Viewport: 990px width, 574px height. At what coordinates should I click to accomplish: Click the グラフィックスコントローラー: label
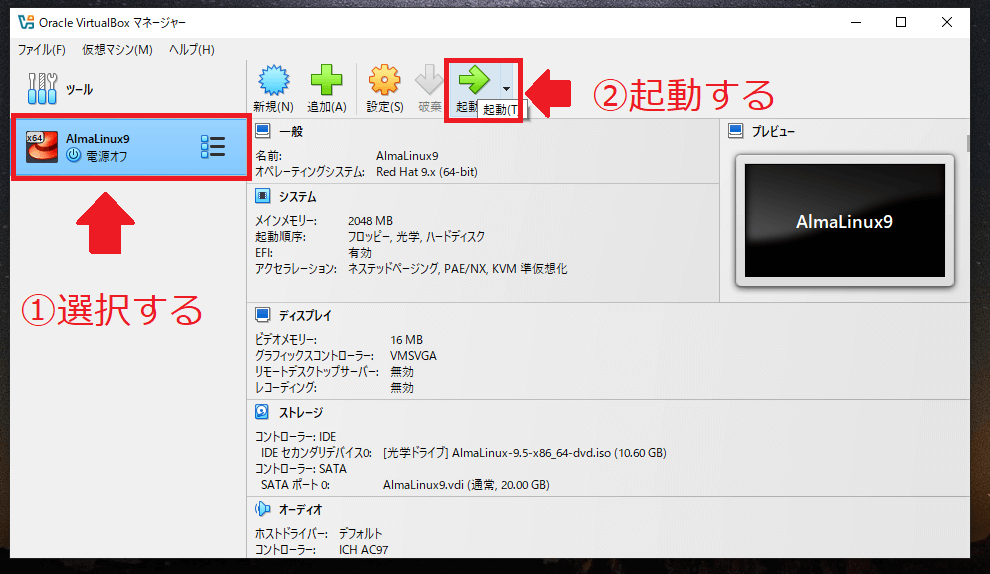(x=314, y=356)
